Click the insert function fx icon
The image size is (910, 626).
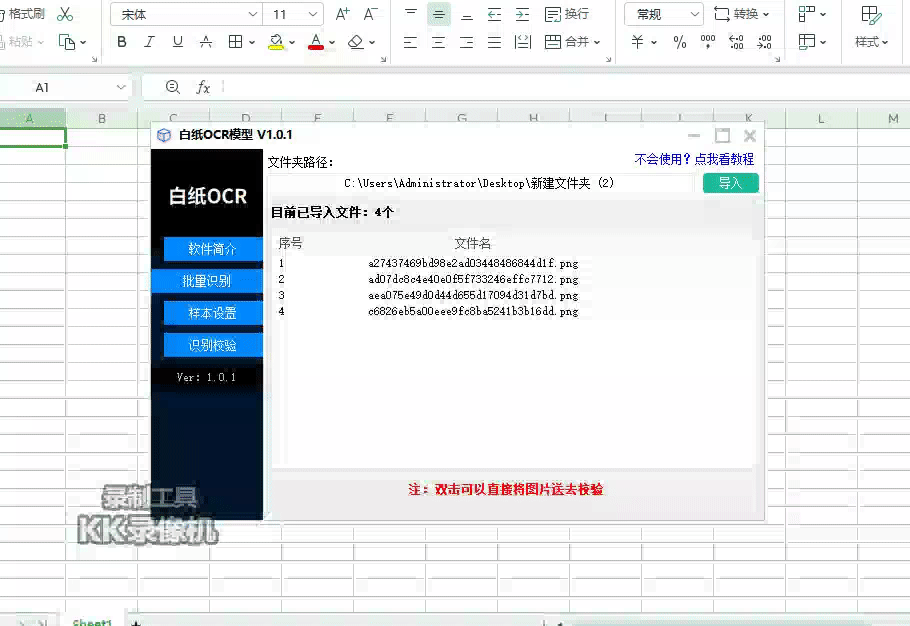[203, 88]
